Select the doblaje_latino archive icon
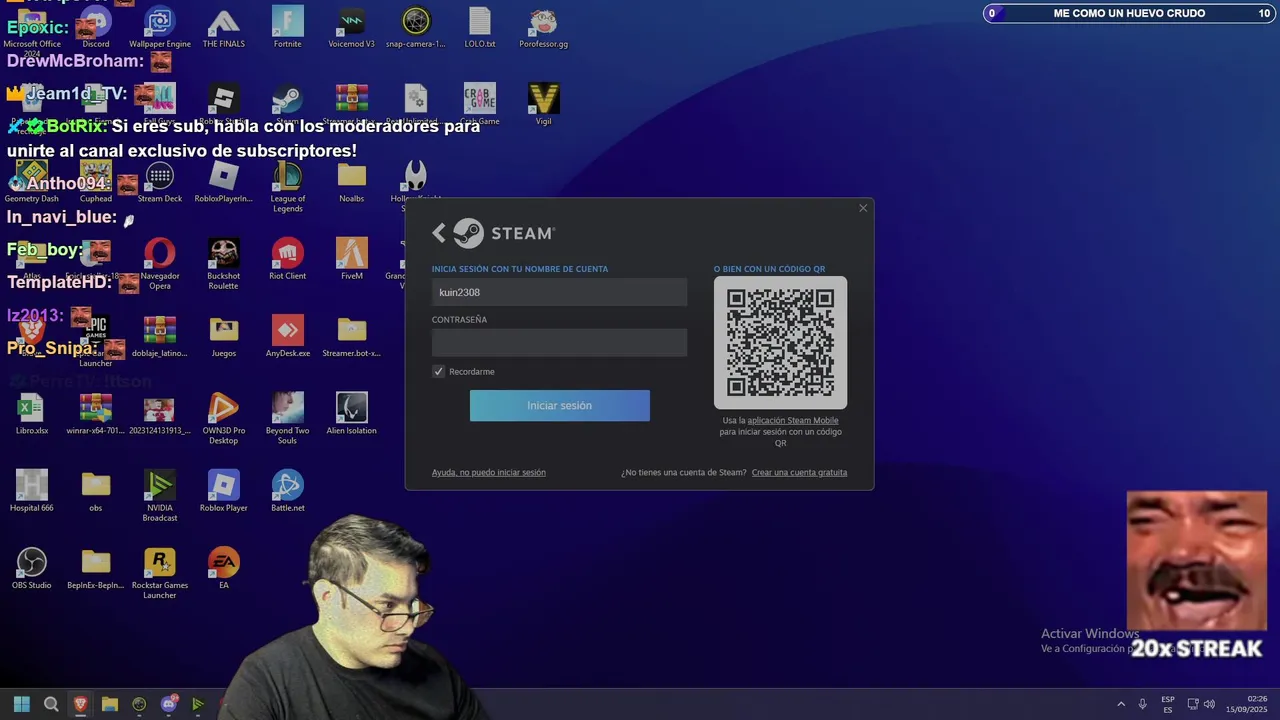This screenshot has height=720, width=1280. tap(160, 336)
